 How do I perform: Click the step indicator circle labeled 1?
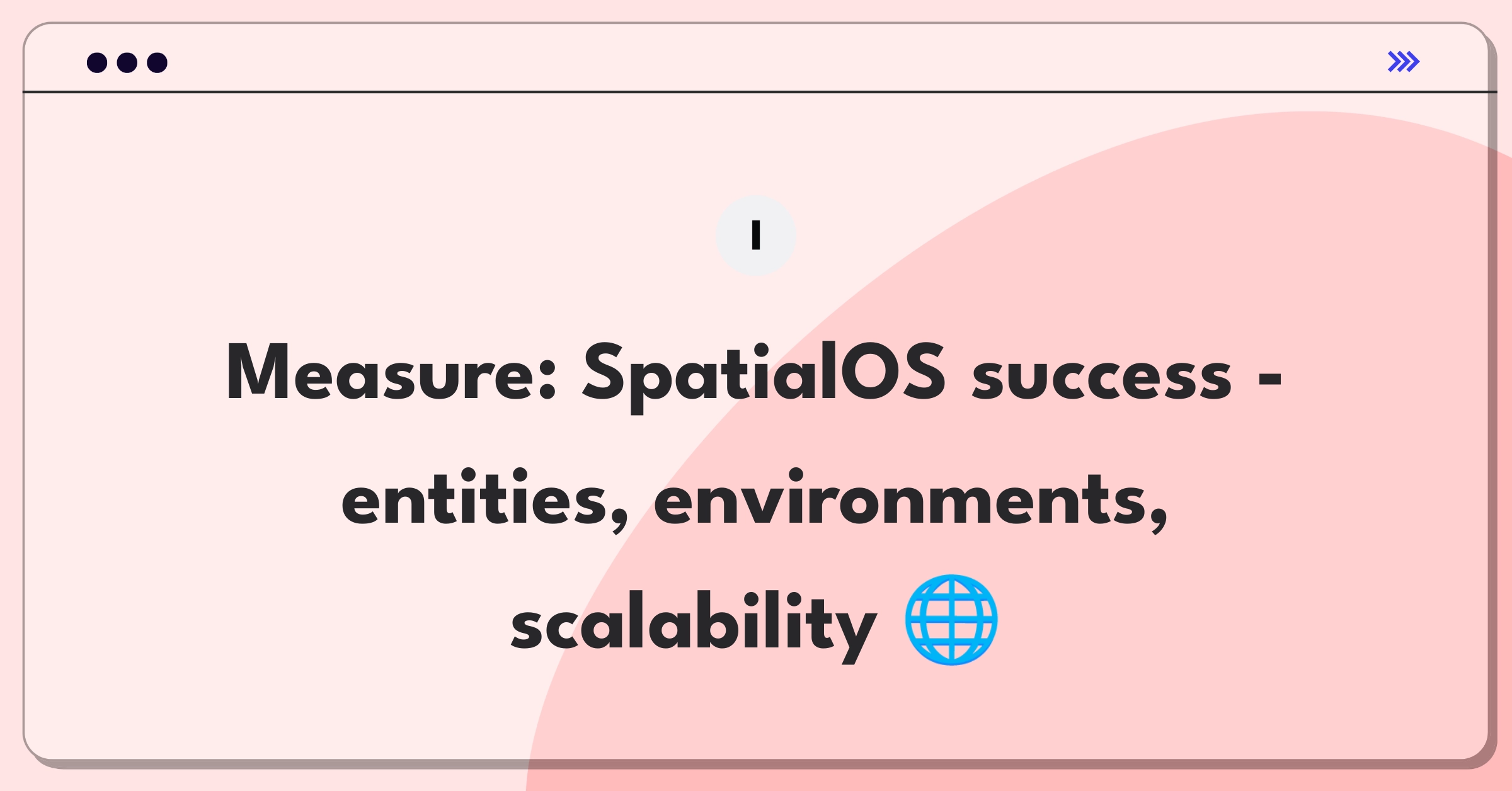coord(755,234)
